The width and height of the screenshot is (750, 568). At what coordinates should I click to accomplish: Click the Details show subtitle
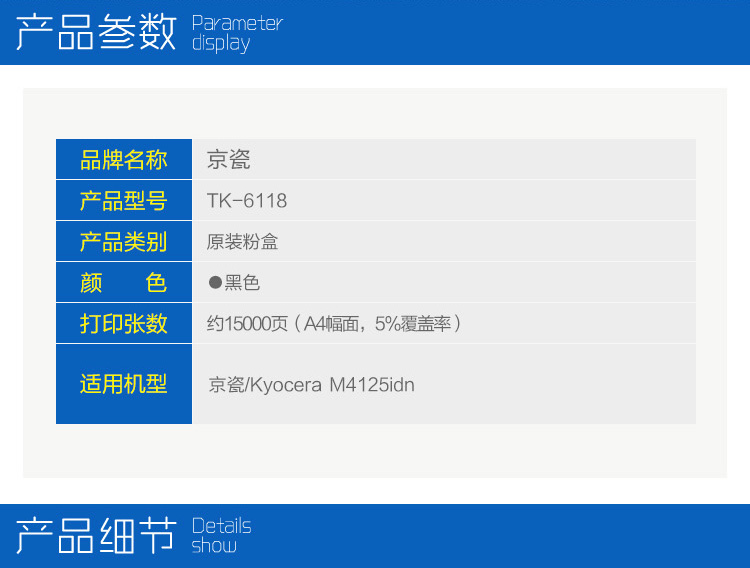(221, 535)
